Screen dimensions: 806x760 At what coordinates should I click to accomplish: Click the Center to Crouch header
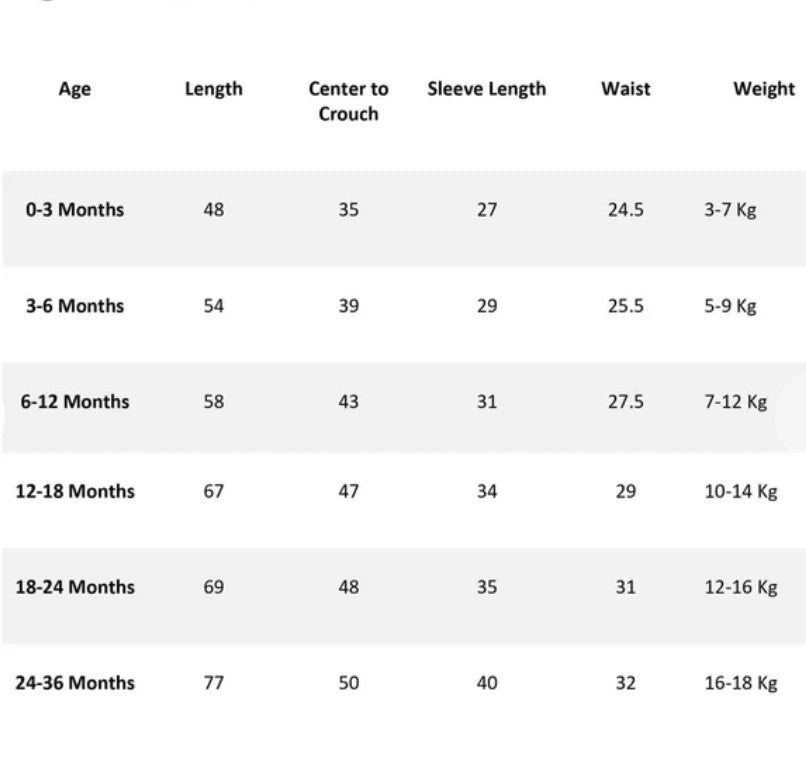coord(348,101)
